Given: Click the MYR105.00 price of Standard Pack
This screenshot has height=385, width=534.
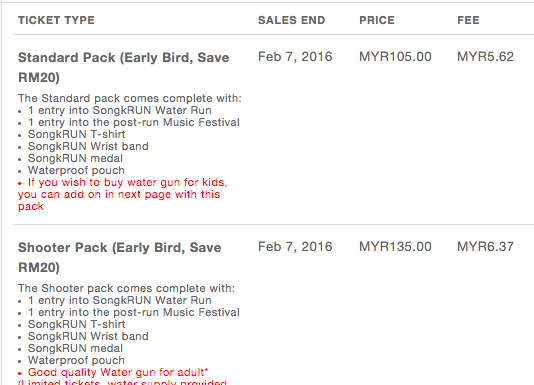Looking at the screenshot, I should point(395,57).
